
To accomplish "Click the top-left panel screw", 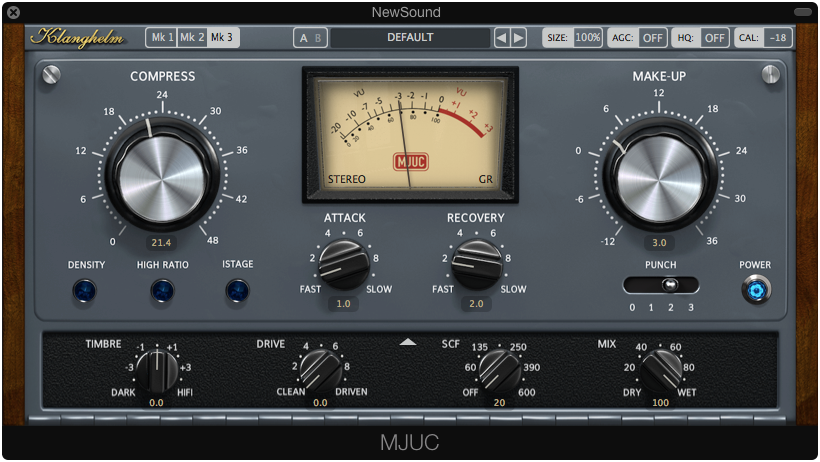I will point(51,74).
